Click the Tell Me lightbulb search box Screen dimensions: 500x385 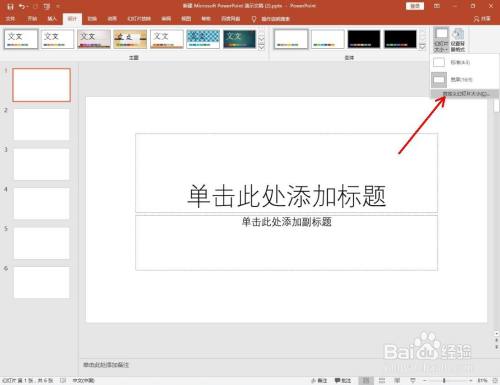[x=271, y=19]
